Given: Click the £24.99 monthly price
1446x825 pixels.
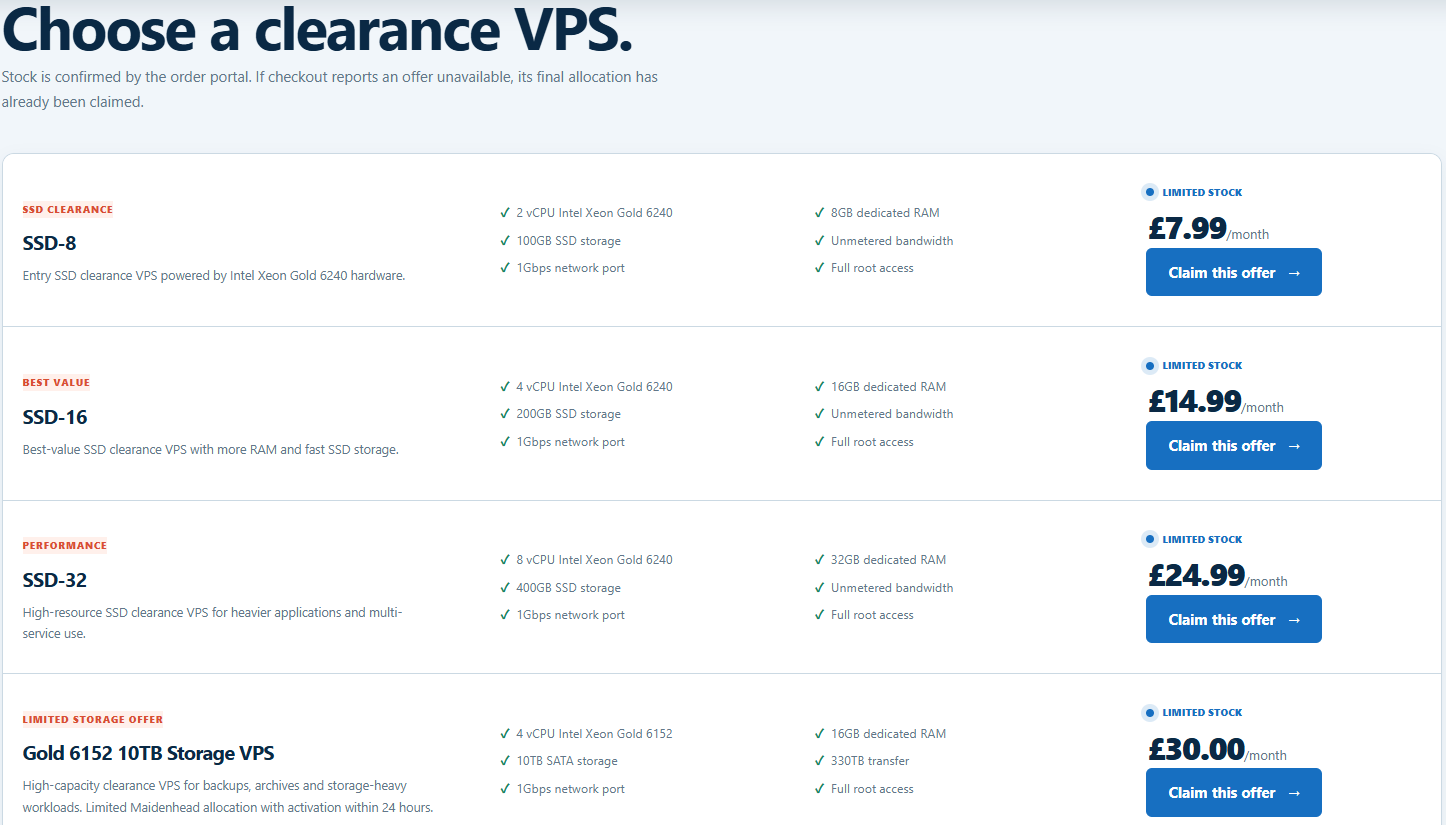Looking at the screenshot, I should pyautogui.click(x=1218, y=576).
